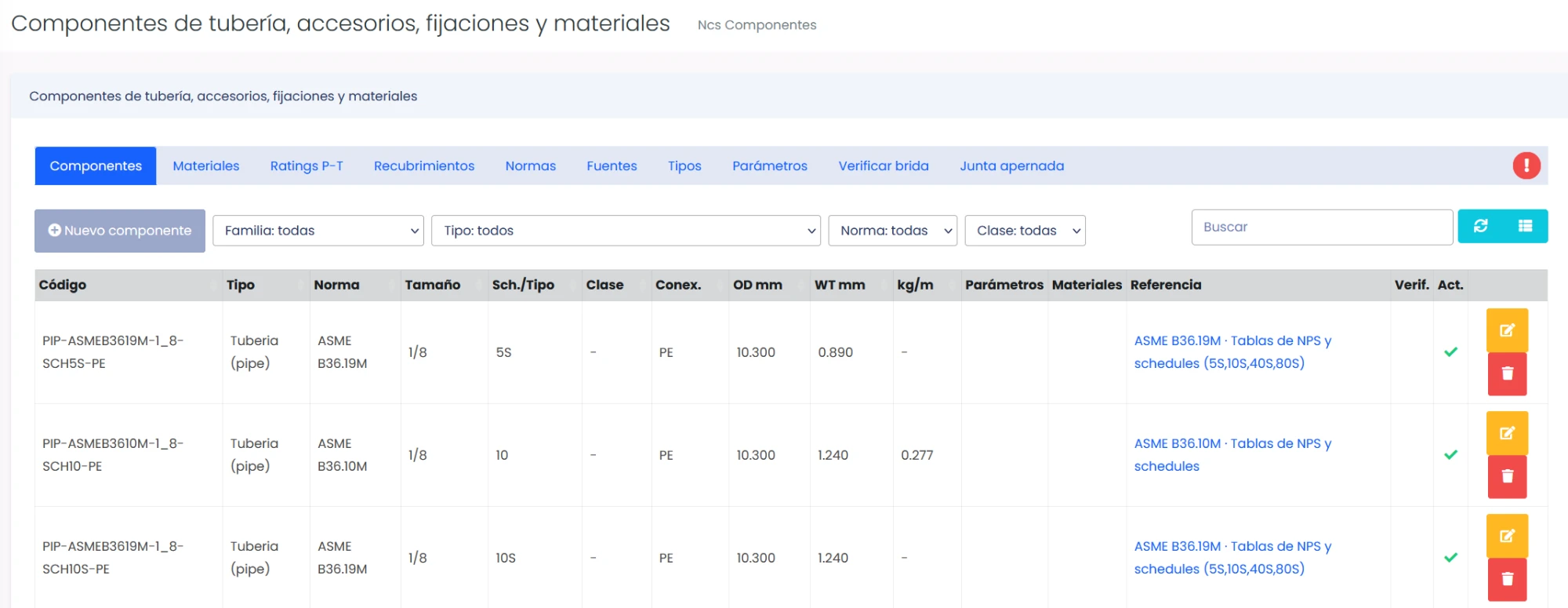
Task: Switch to the Materiales tab
Action: (x=206, y=166)
